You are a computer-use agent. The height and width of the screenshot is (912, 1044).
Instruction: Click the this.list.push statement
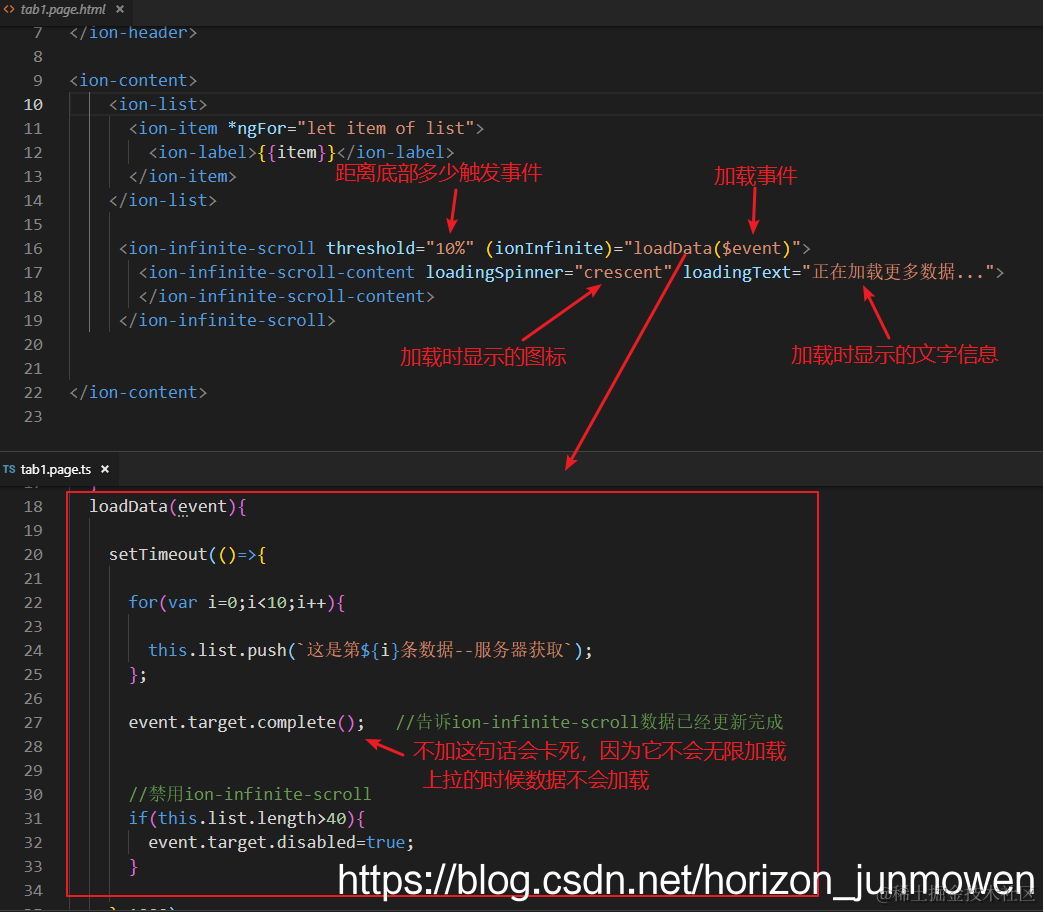(x=370, y=650)
